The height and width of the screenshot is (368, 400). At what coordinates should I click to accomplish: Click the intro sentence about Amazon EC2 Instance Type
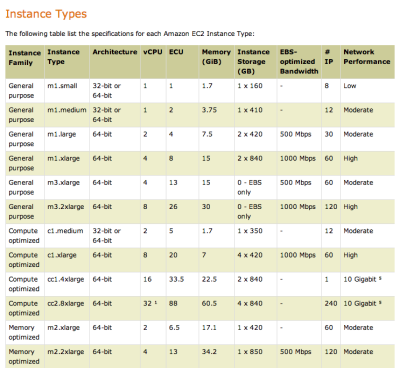tap(130, 34)
